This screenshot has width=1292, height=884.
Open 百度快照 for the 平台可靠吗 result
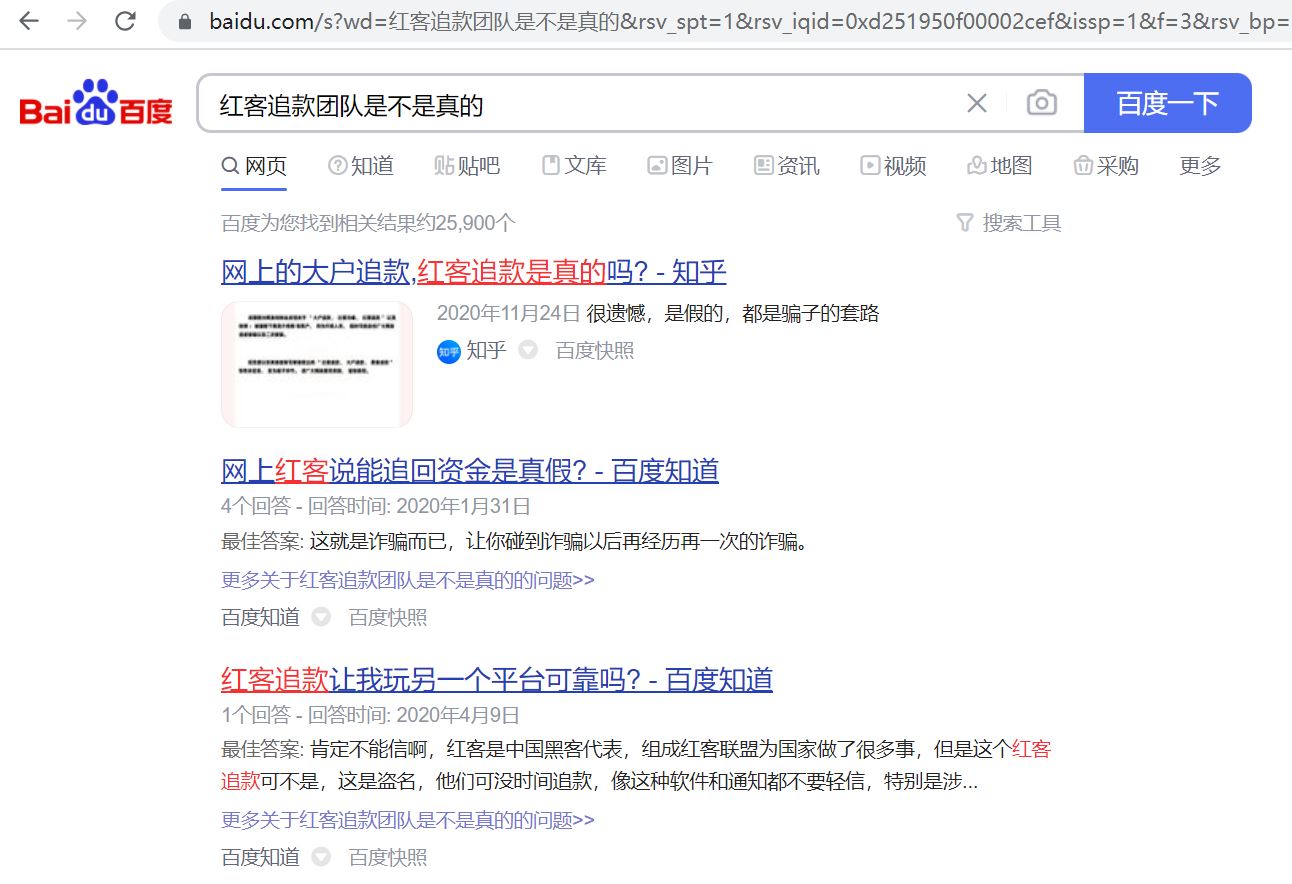(388, 857)
